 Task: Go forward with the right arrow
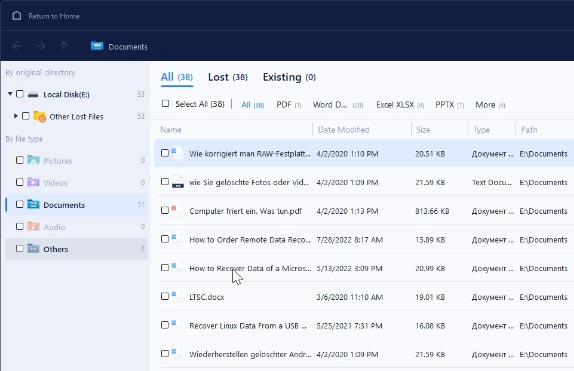click(x=41, y=46)
